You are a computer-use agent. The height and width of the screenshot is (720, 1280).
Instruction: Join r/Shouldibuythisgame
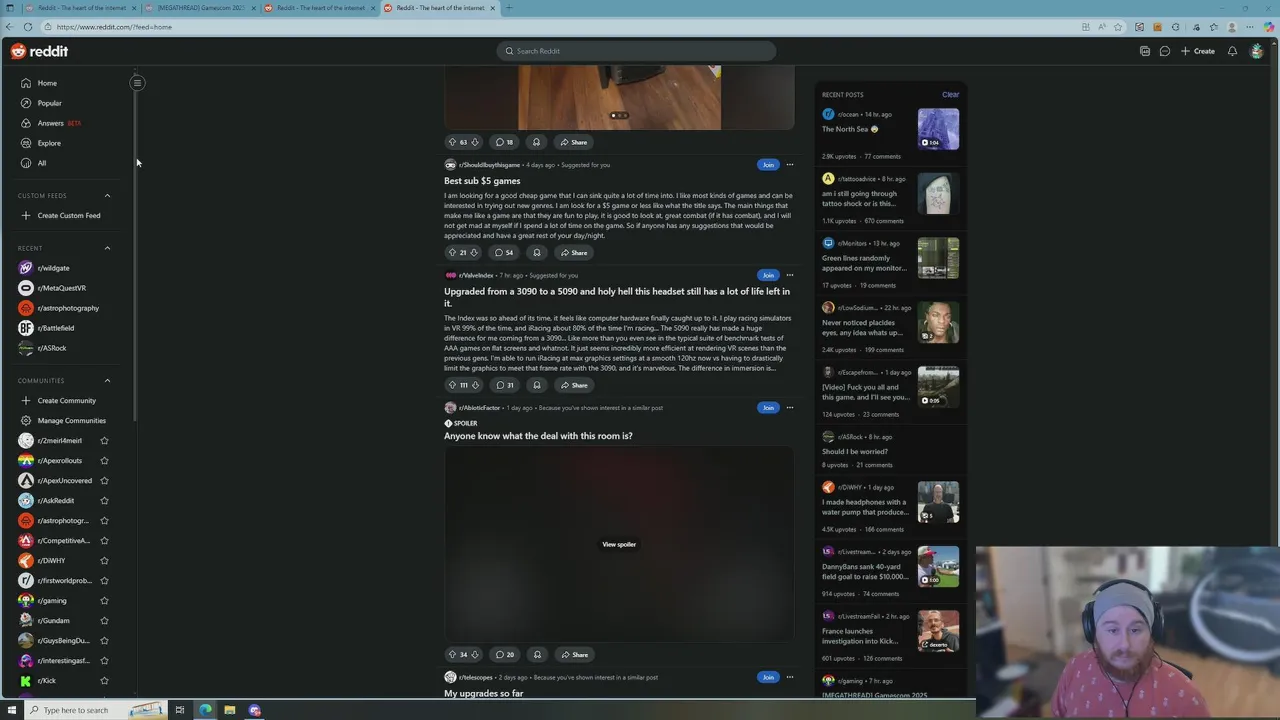click(768, 165)
